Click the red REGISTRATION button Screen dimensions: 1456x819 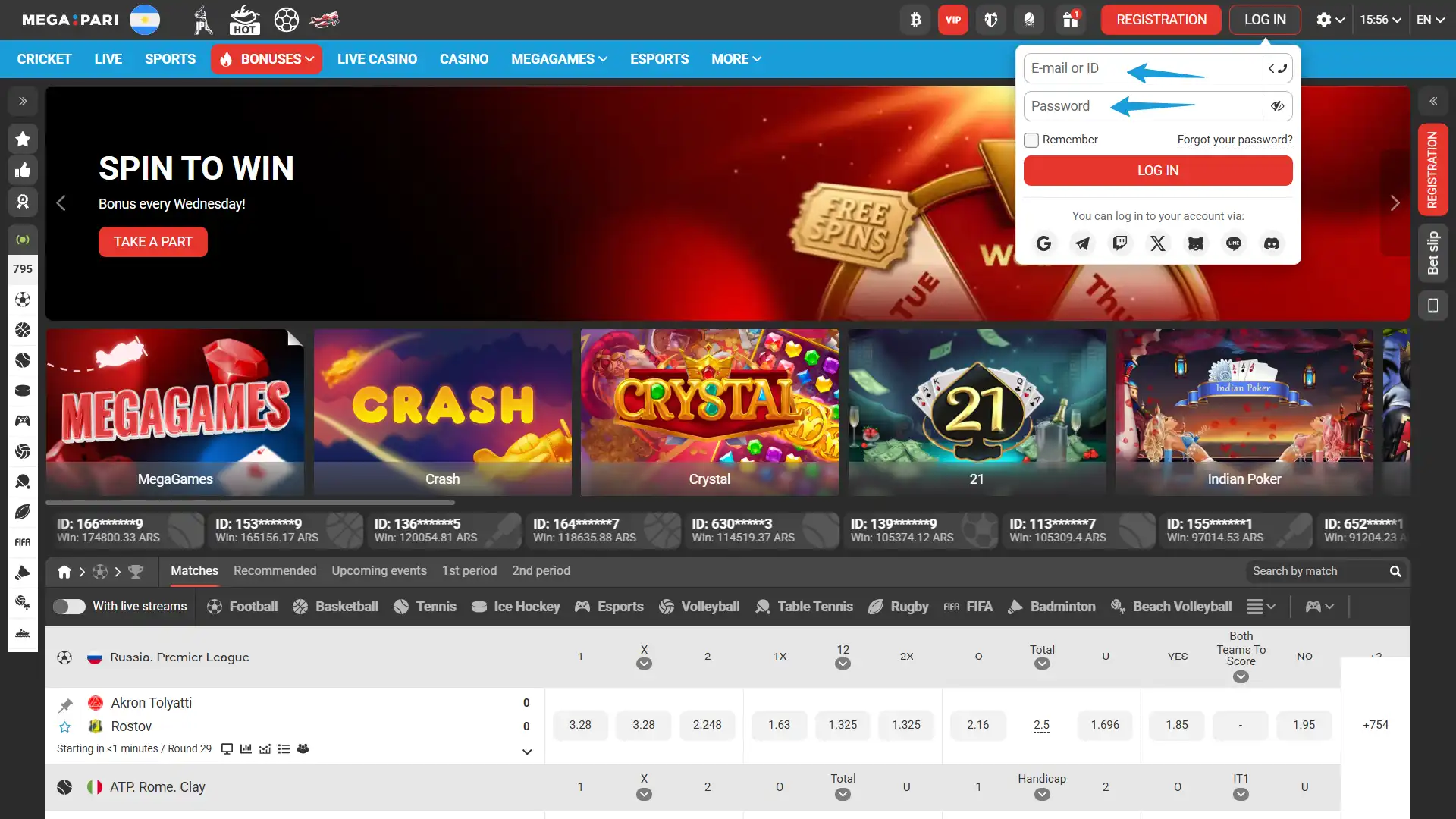1161,20
